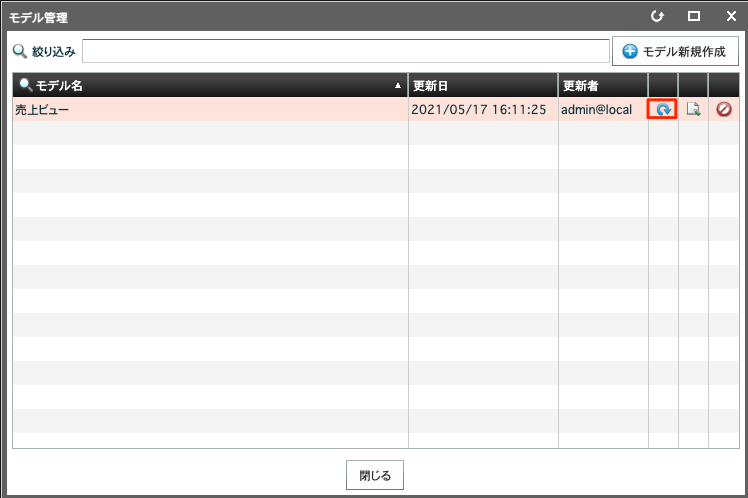Maximize the モデル管理 window
The width and height of the screenshot is (748, 498).
pyautogui.click(x=694, y=16)
